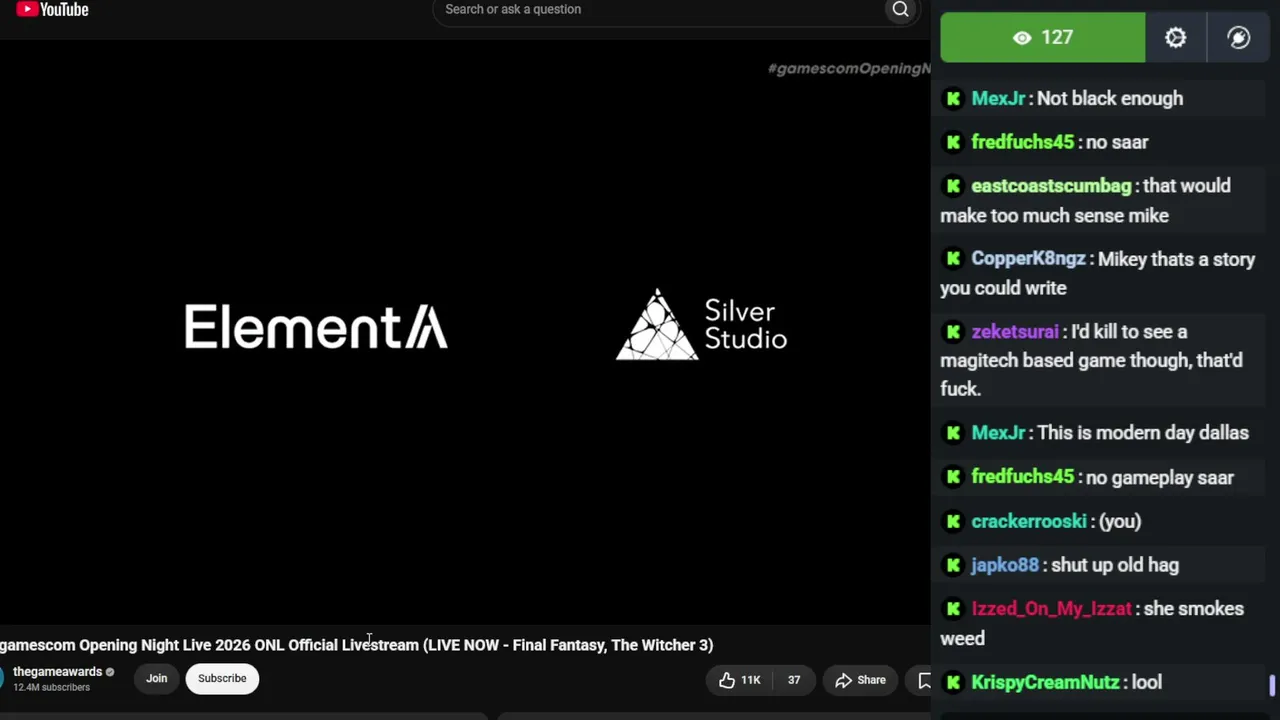
Task: Click the Kick badge beside Izzed_On_My_Izzat
Action: (x=953, y=609)
